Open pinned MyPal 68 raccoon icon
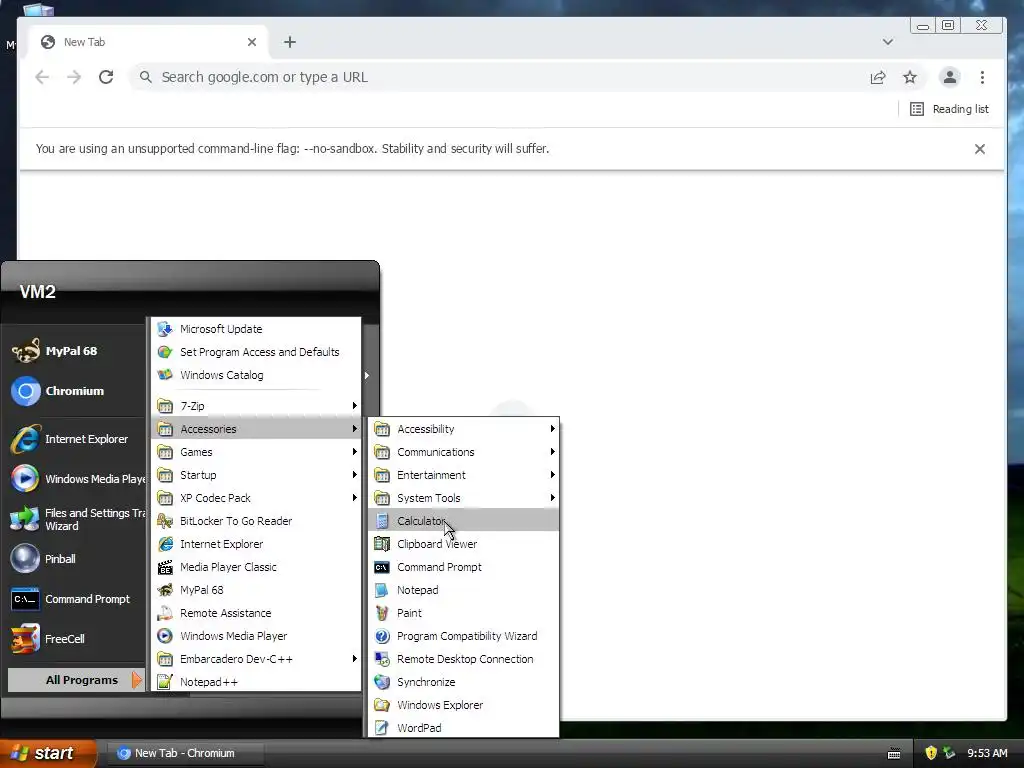 (x=25, y=351)
